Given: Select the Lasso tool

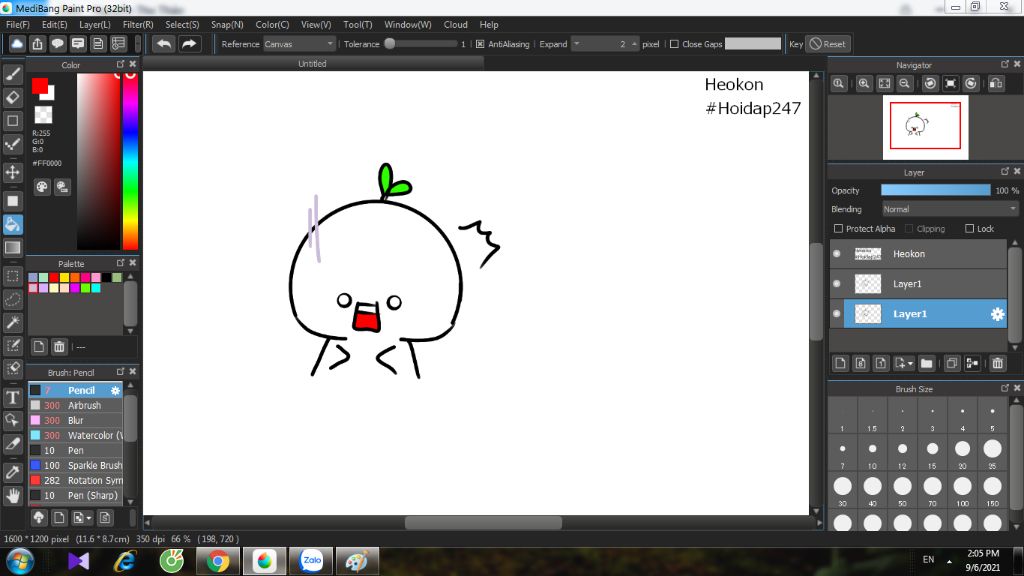Looking at the screenshot, I should click(x=12, y=299).
